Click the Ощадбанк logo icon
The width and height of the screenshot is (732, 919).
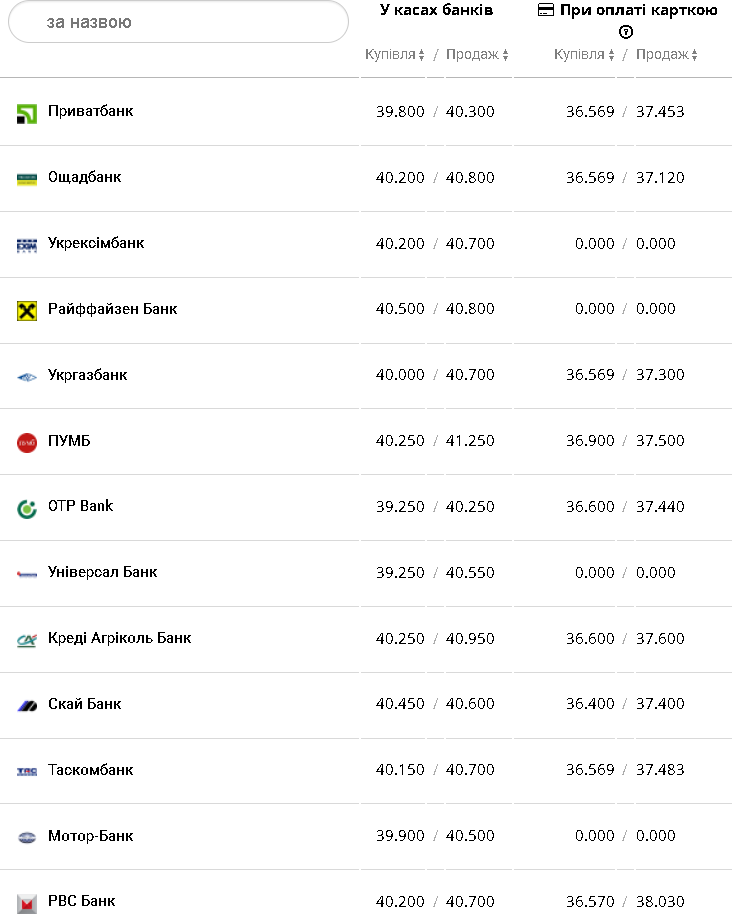(27, 179)
